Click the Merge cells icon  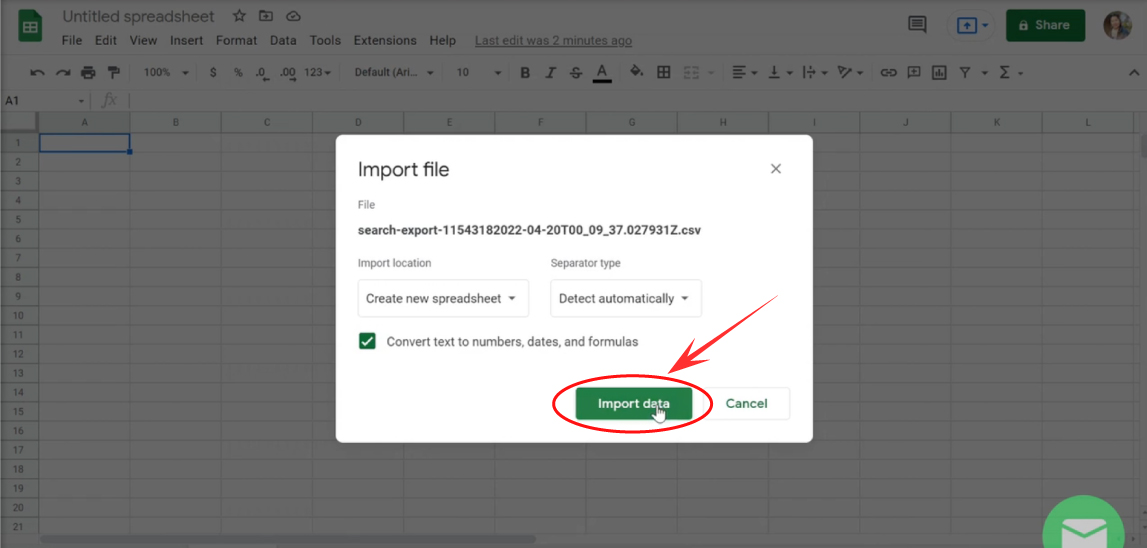click(x=691, y=72)
